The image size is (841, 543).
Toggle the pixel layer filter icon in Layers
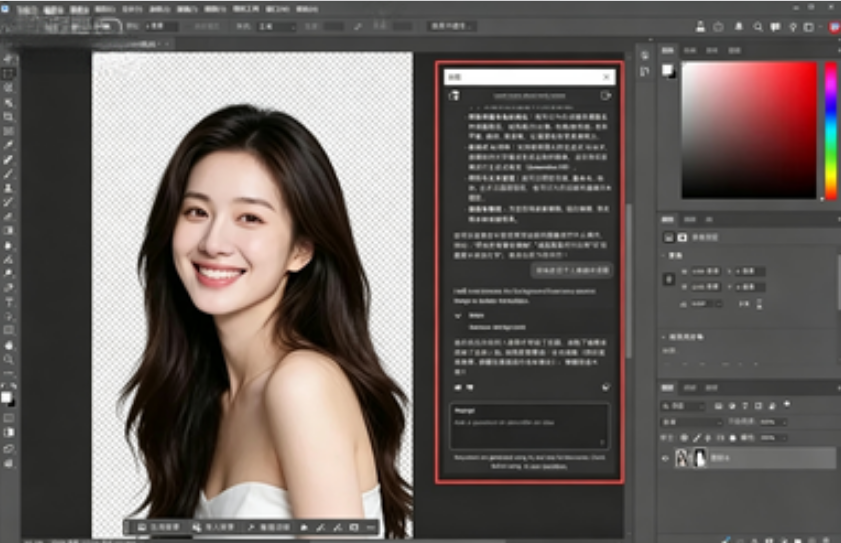point(719,406)
